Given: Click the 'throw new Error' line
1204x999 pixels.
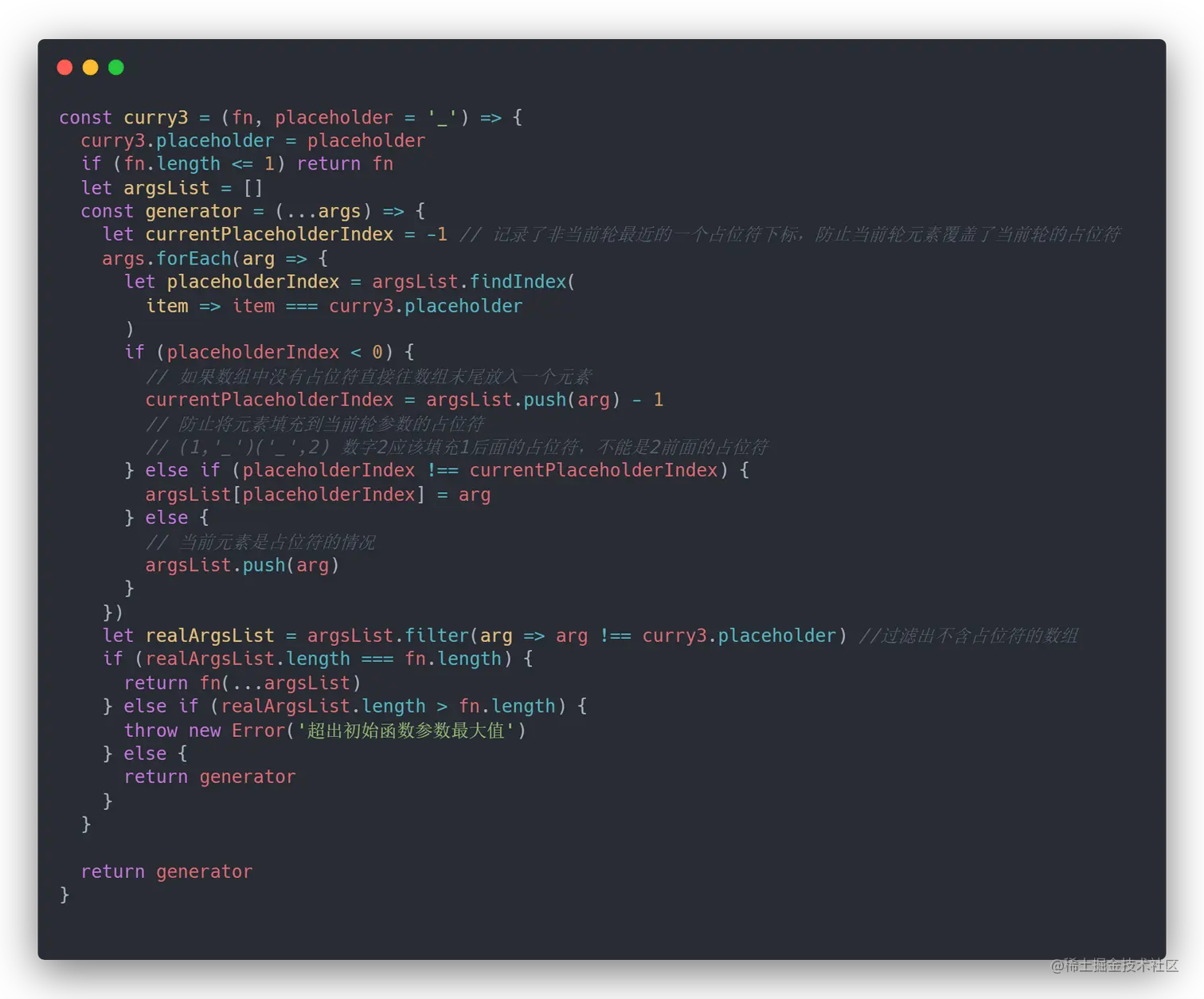Looking at the screenshot, I should (325, 731).
